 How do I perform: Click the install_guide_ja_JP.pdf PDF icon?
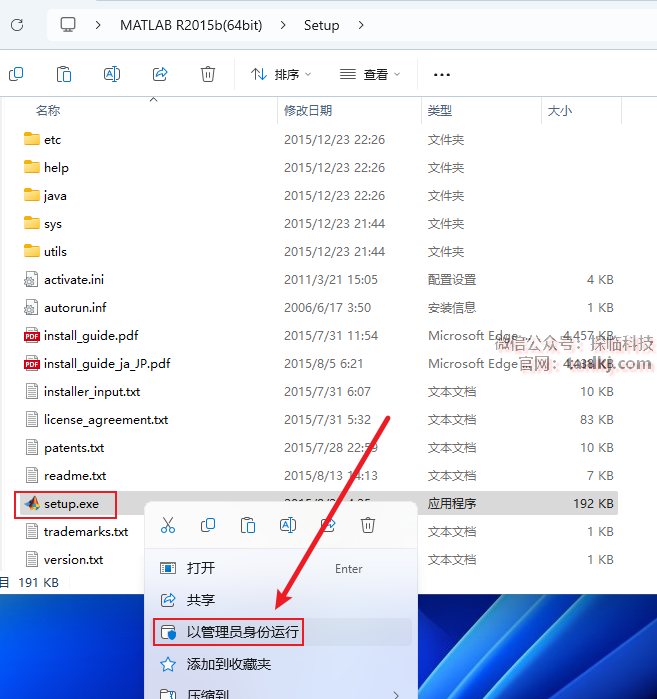[32, 363]
